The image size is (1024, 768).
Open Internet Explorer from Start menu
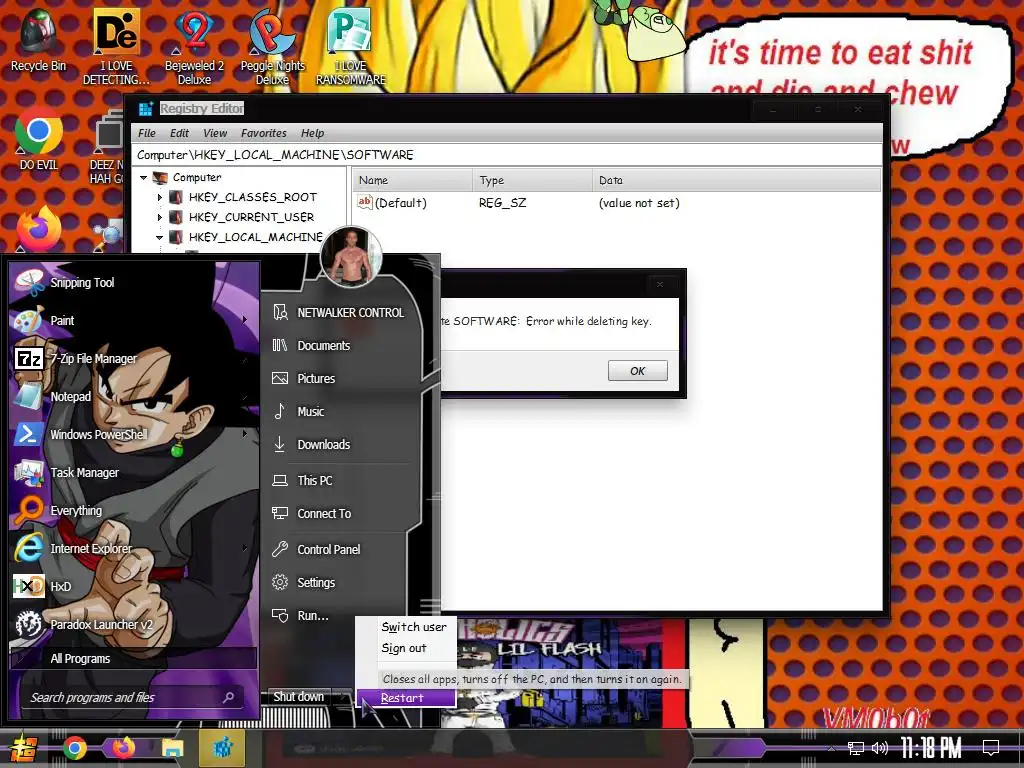(91, 549)
